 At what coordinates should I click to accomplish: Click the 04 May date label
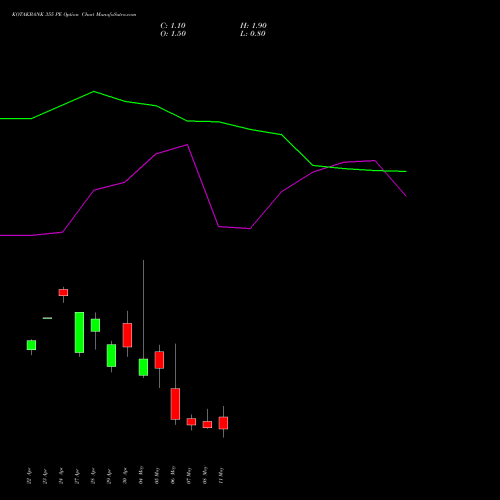[141, 475]
